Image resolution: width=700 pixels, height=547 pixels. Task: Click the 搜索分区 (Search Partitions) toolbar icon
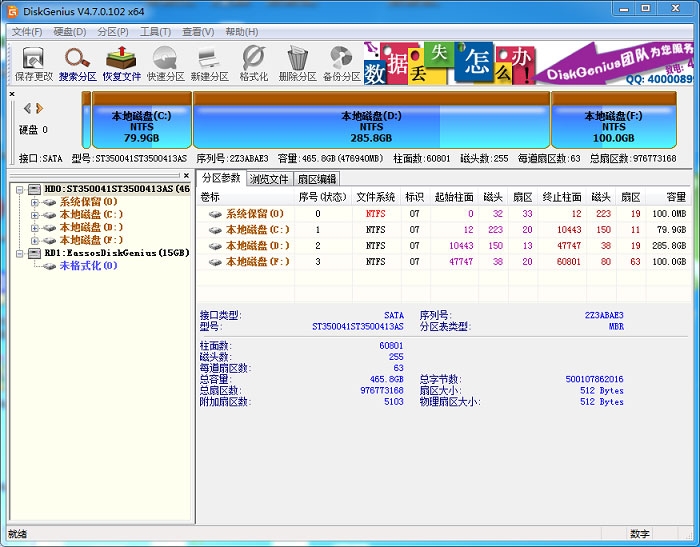[x=77, y=63]
